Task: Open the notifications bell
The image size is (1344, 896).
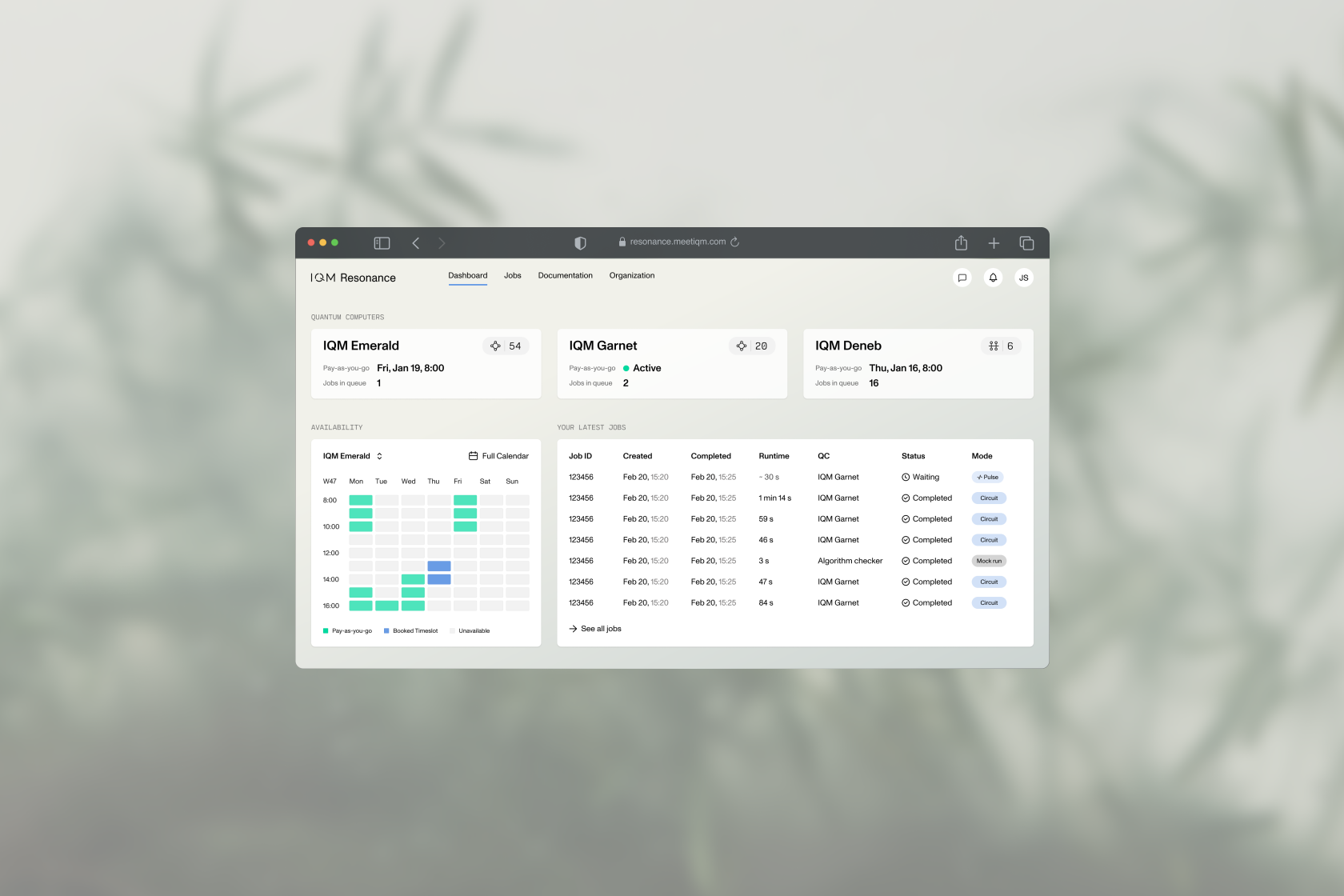Action: point(993,278)
